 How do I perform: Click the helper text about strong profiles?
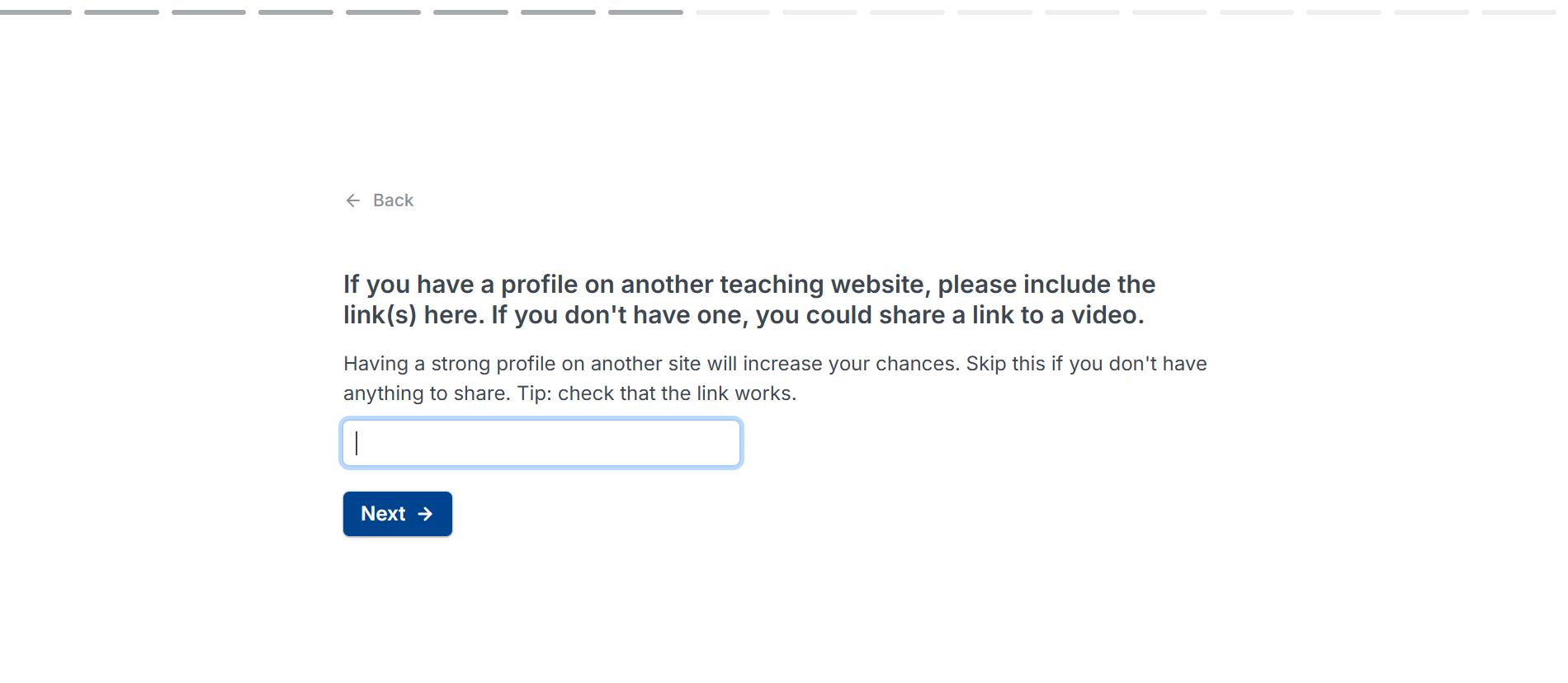click(x=776, y=363)
